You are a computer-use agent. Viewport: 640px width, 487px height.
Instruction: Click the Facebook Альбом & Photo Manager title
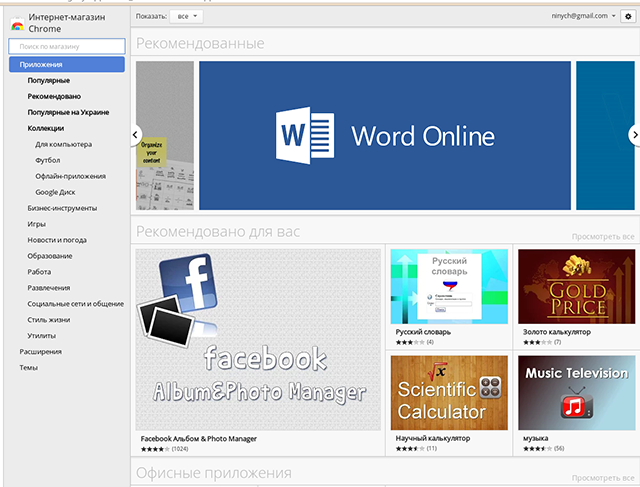pos(199,439)
